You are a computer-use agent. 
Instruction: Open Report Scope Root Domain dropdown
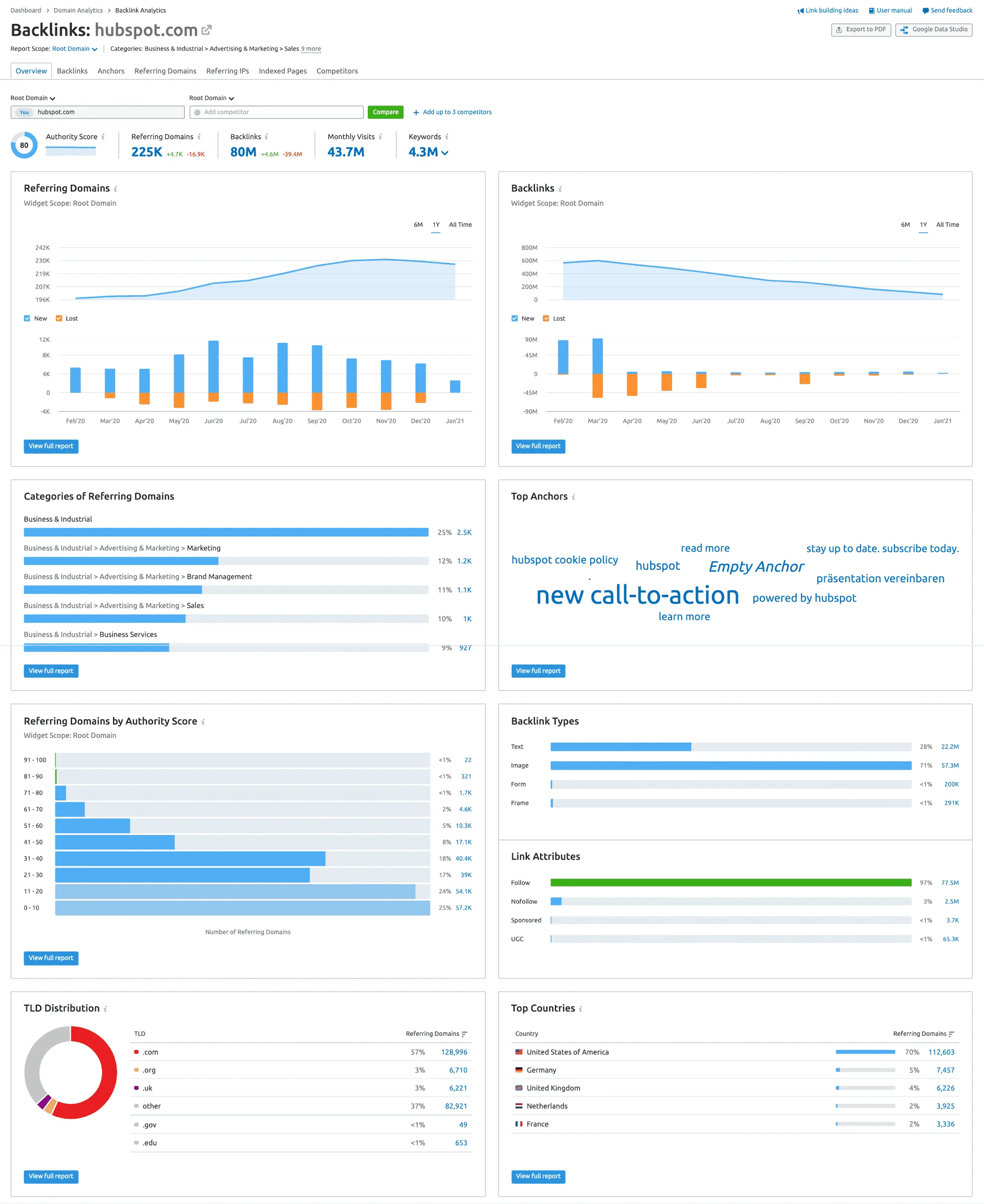[x=75, y=49]
